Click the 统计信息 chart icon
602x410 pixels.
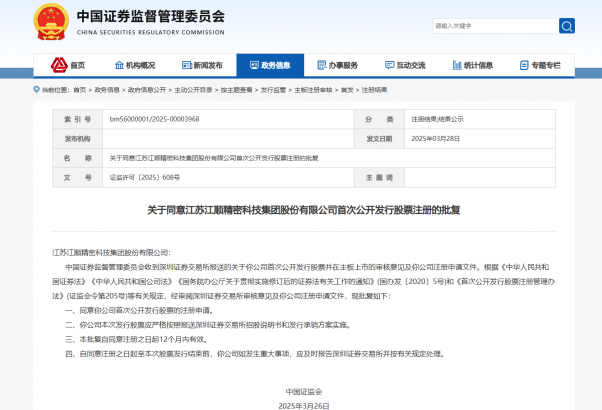pos(457,65)
